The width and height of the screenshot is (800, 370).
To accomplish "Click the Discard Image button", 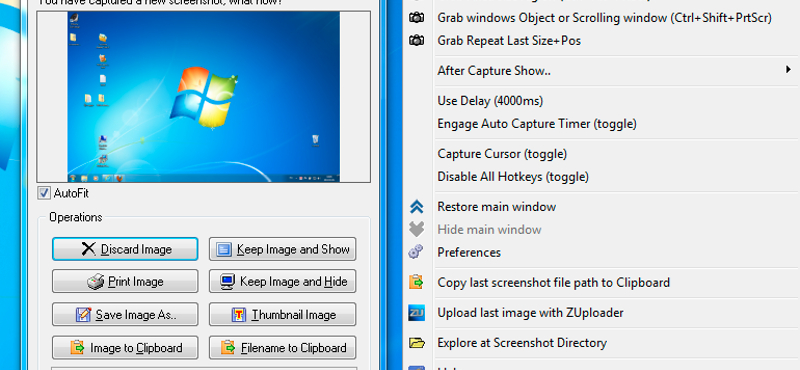I will pyautogui.click(x=125, y=249).
